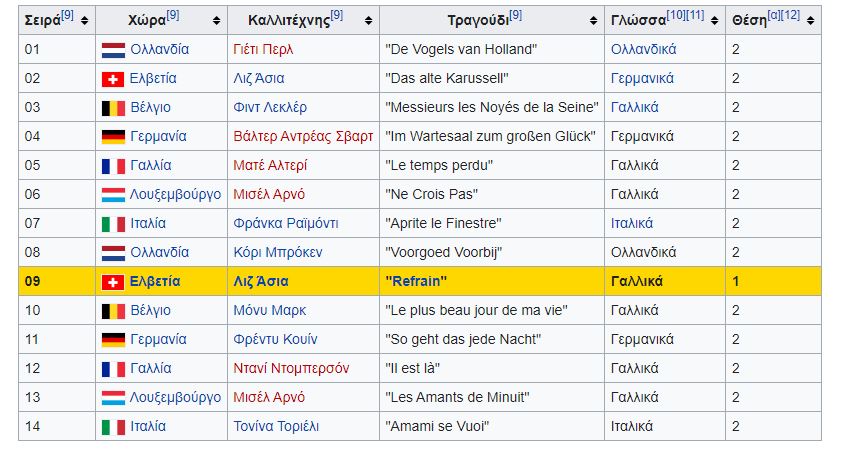Sort table by Τραγούδι column arrows

point(593,21)
